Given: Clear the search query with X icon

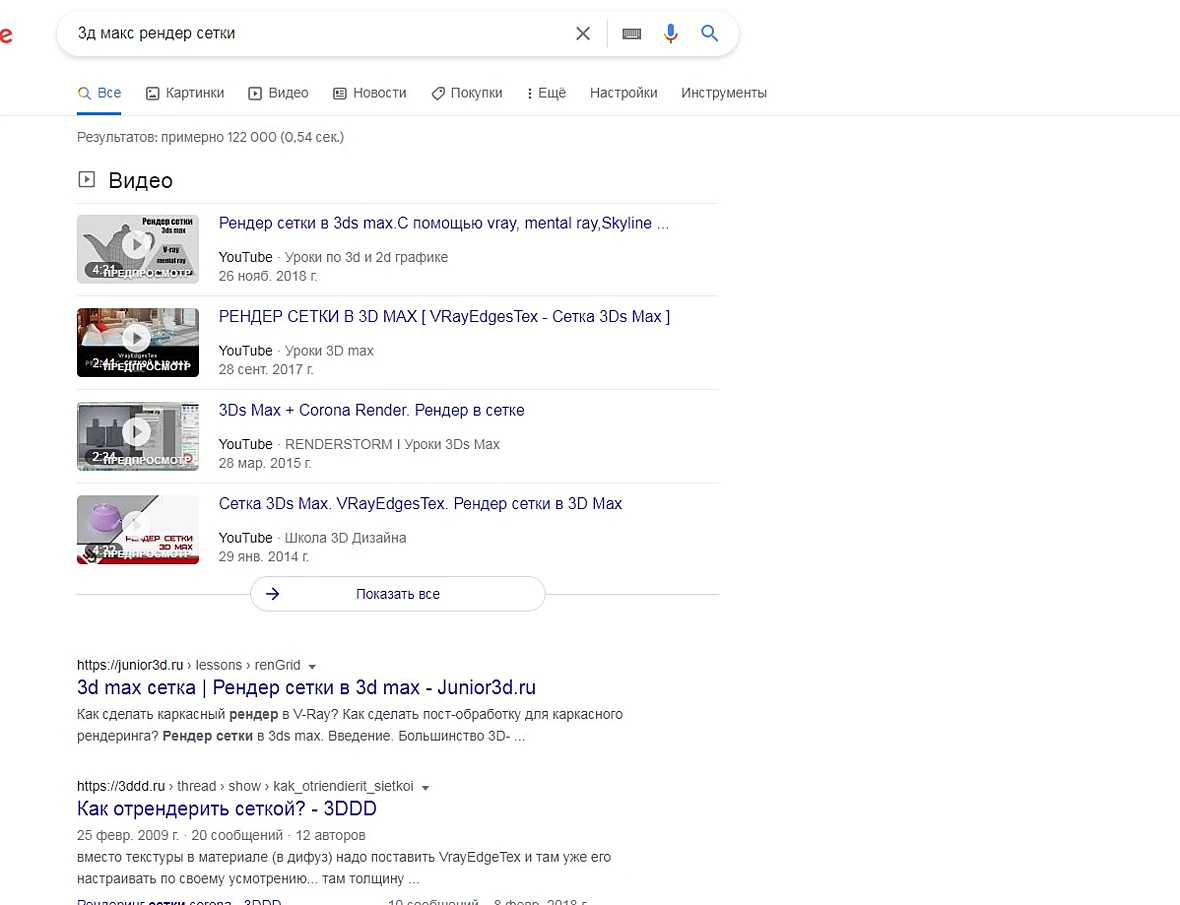Looking at the screenshot, I should click(582, 33).
